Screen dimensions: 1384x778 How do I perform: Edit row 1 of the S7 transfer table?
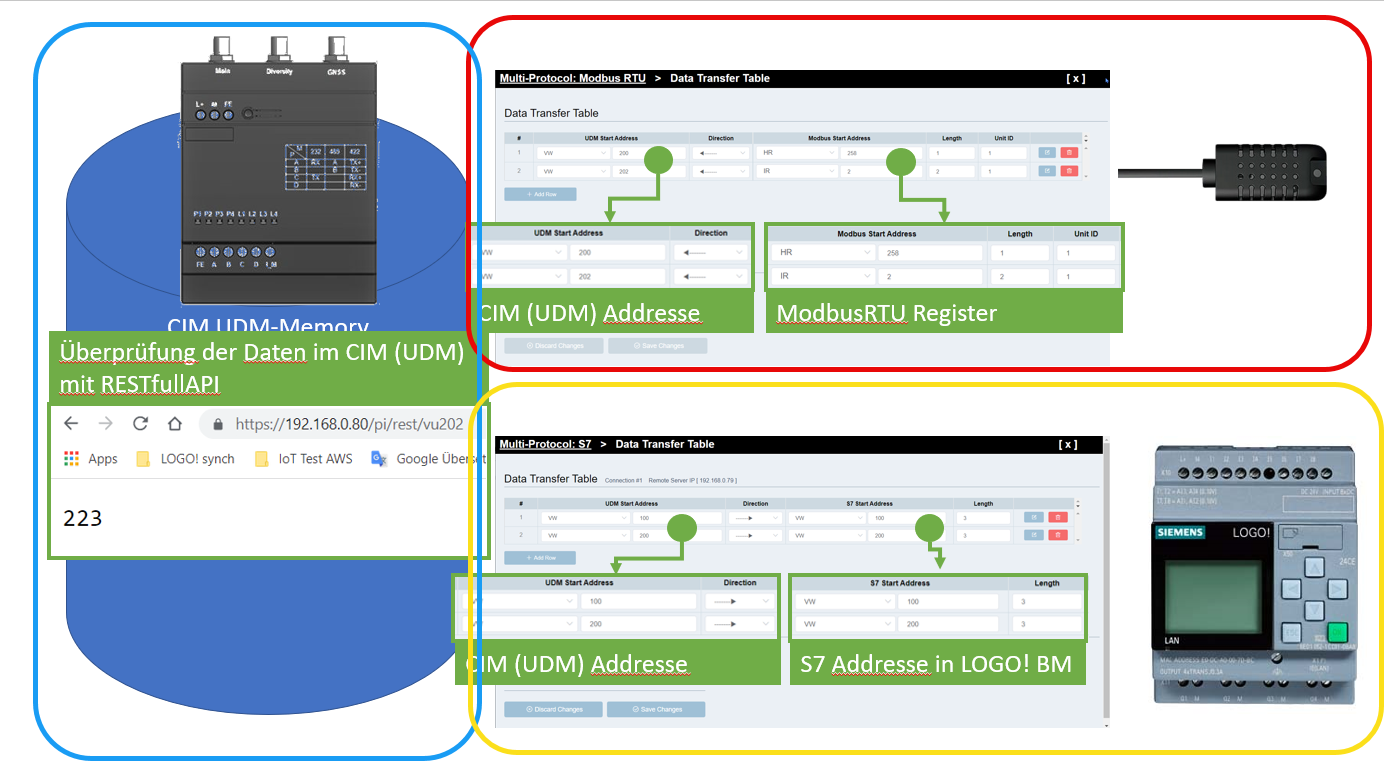(1033, 518)
